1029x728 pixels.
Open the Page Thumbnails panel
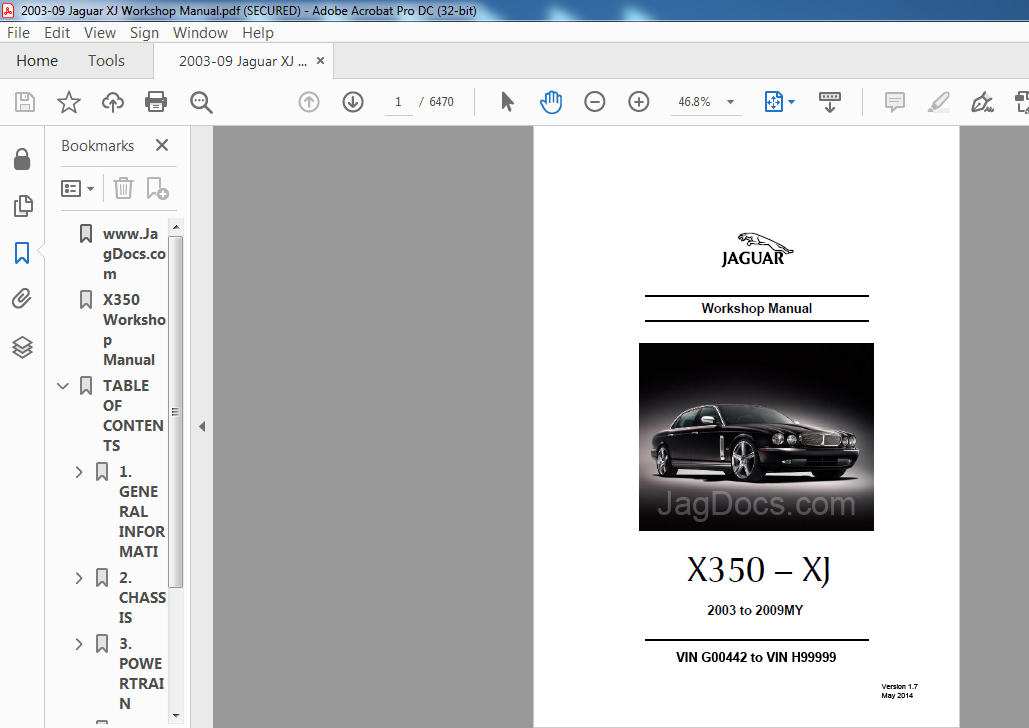click(22, 205)
